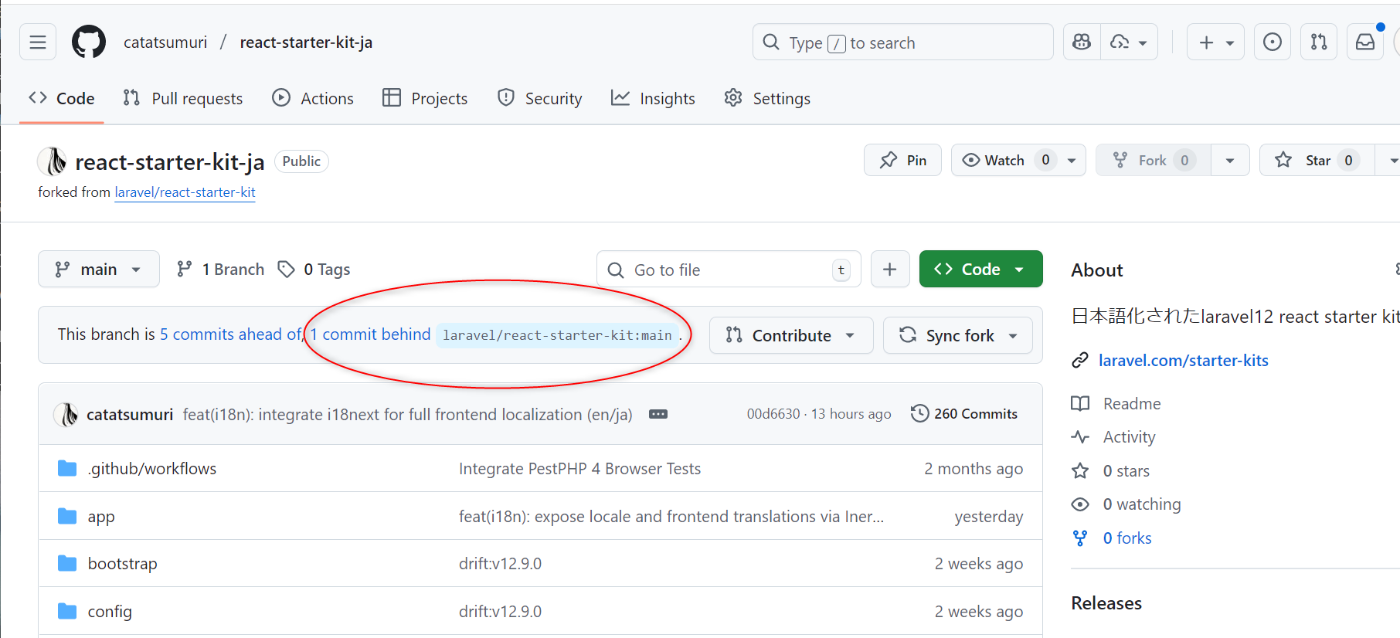
Task: Open the green Code dropdown button
Action: [981, 269]
